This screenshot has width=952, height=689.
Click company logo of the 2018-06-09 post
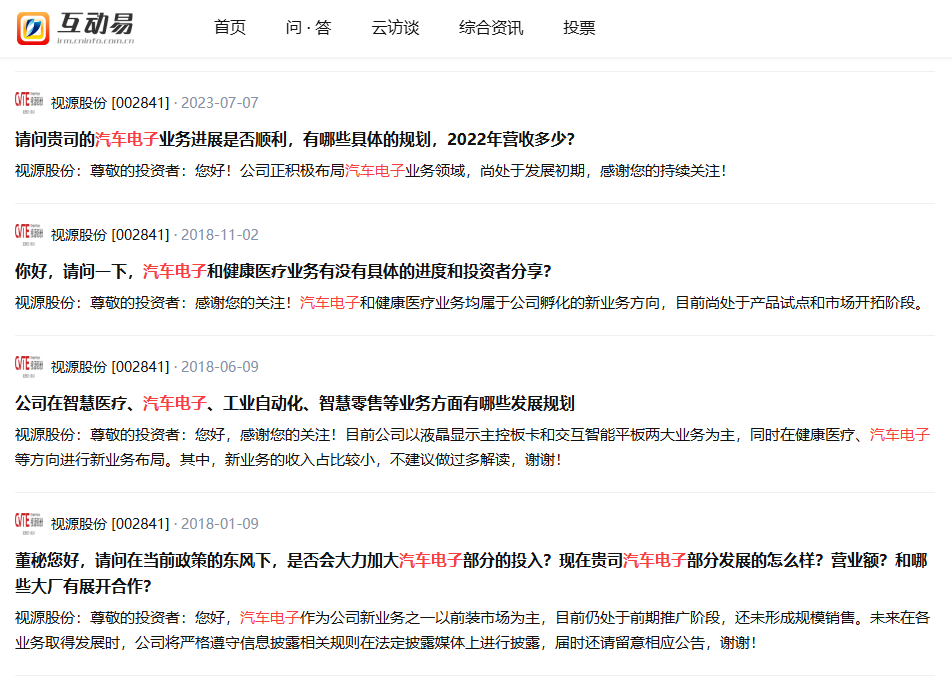click(x=29, y=366)
